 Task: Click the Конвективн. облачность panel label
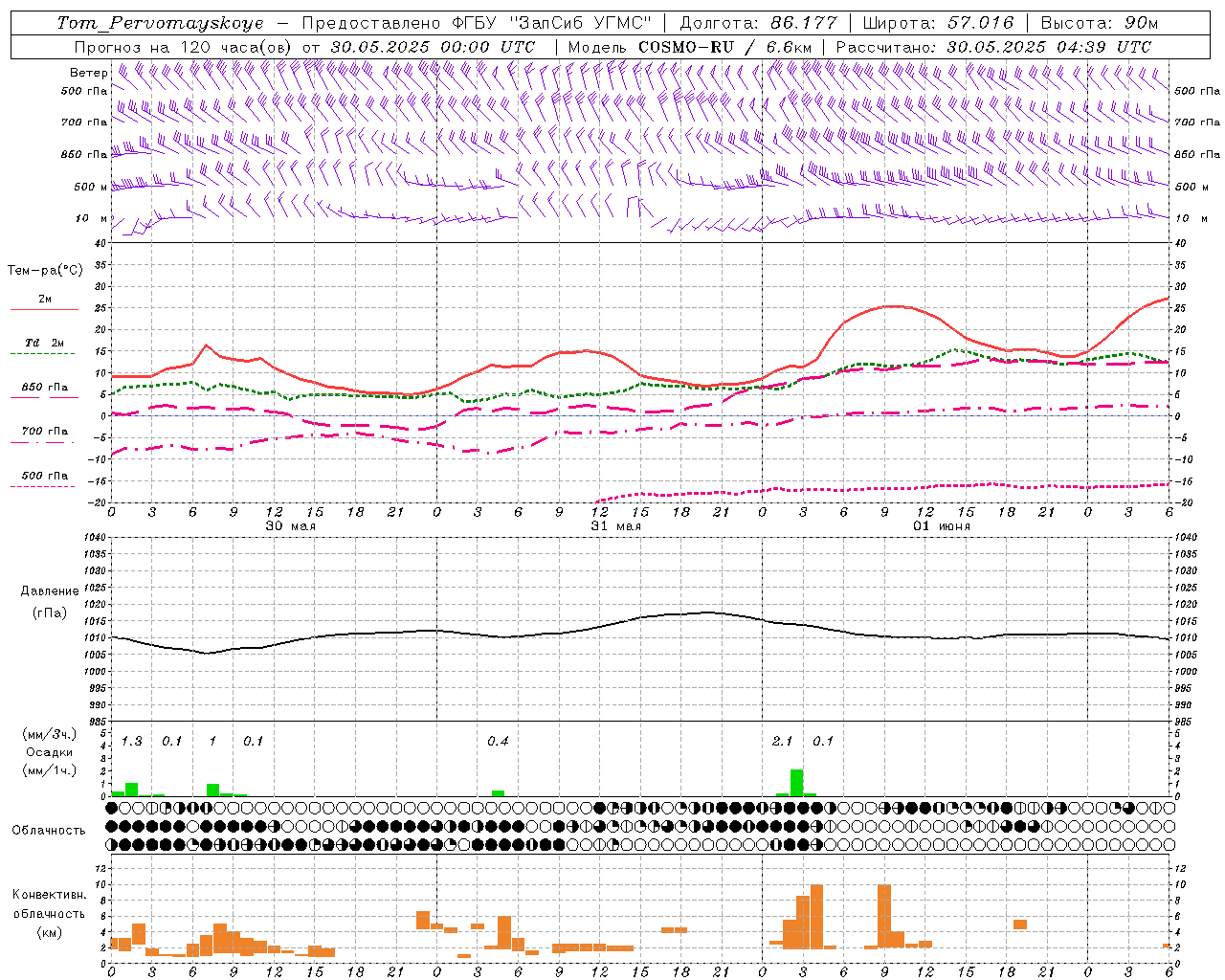click(49, 904)
